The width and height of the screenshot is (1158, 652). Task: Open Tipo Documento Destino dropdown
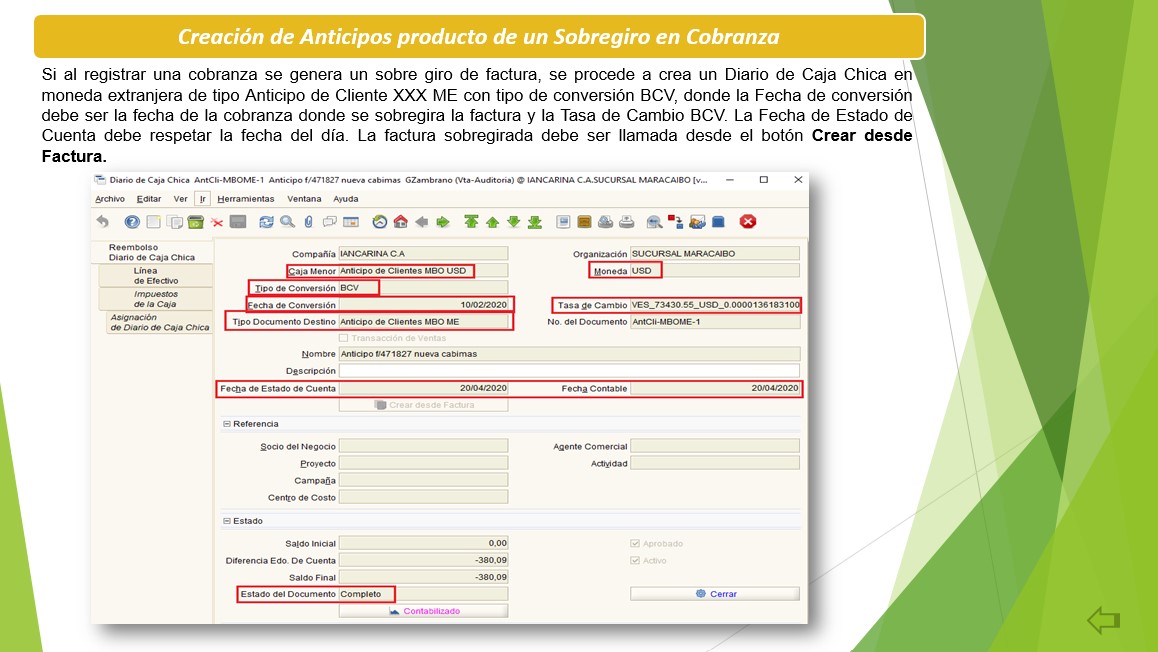click(423, 322)
